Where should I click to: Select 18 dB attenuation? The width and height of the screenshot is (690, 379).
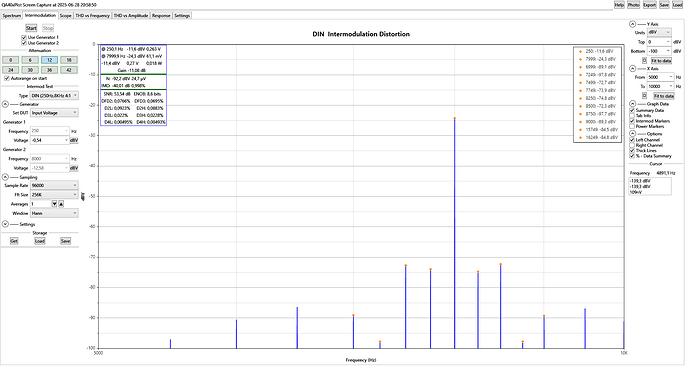(x=69, y=60)
